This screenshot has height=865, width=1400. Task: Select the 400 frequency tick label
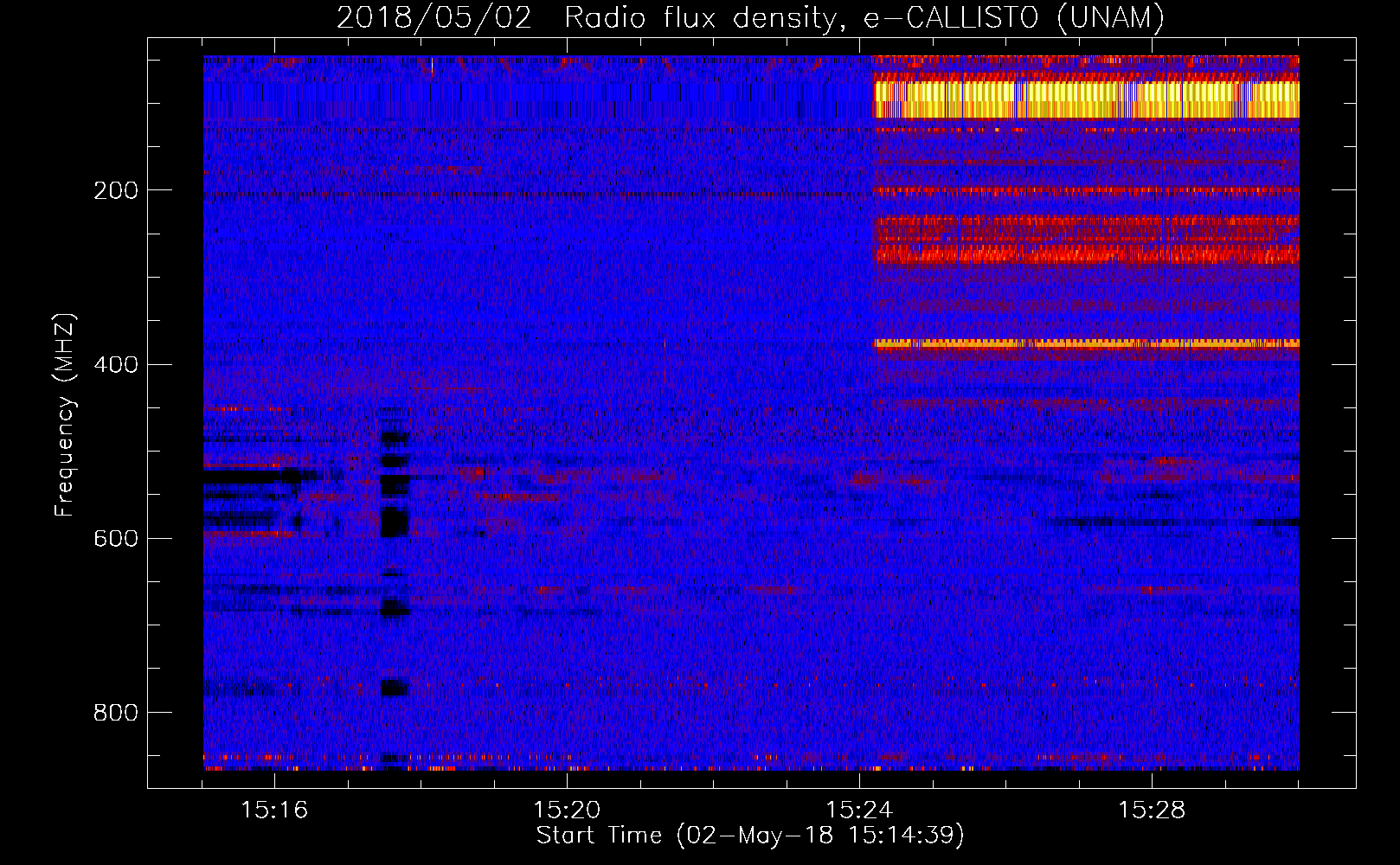tap(115, 364)
